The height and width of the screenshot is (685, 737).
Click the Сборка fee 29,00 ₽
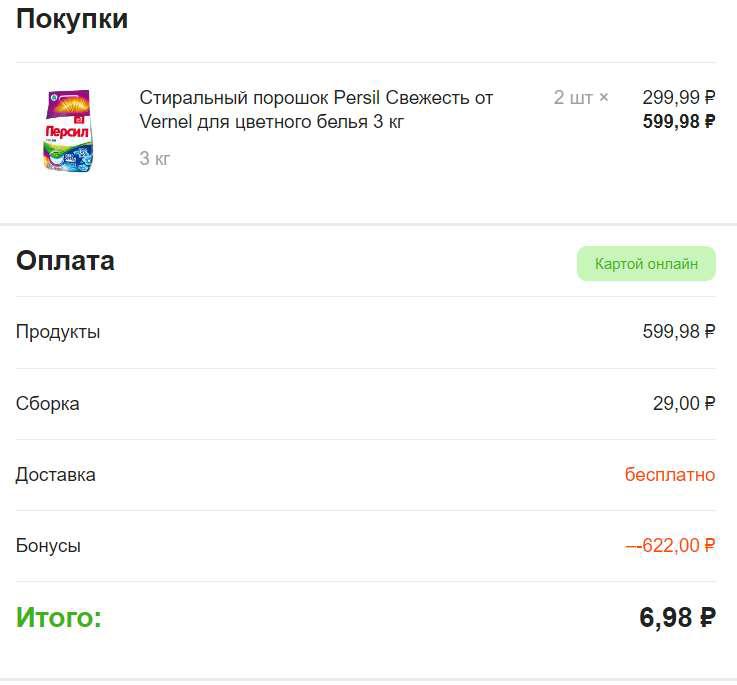(x=684, y=403)
